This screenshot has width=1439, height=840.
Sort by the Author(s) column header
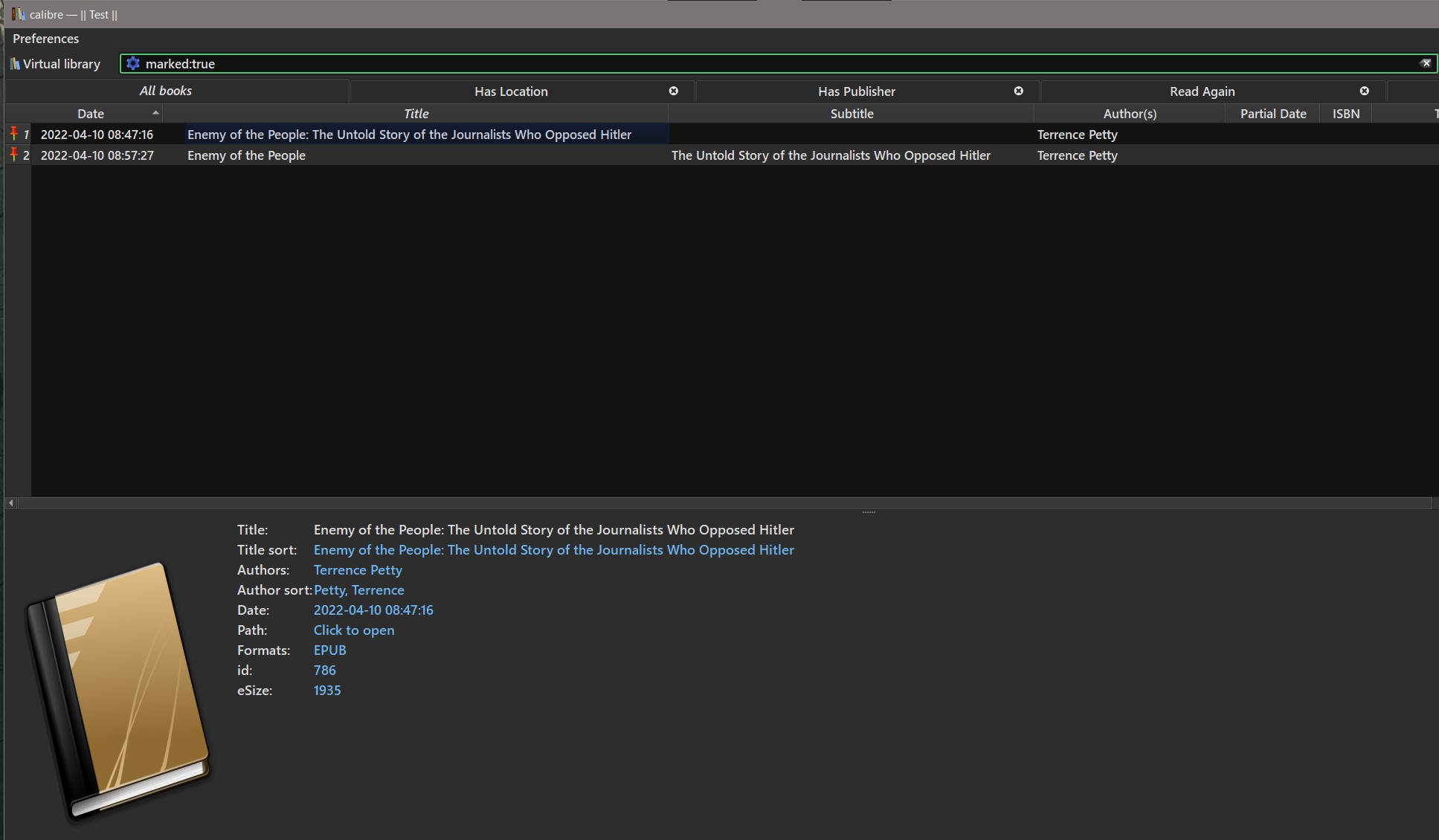(x=1130, y=114)
